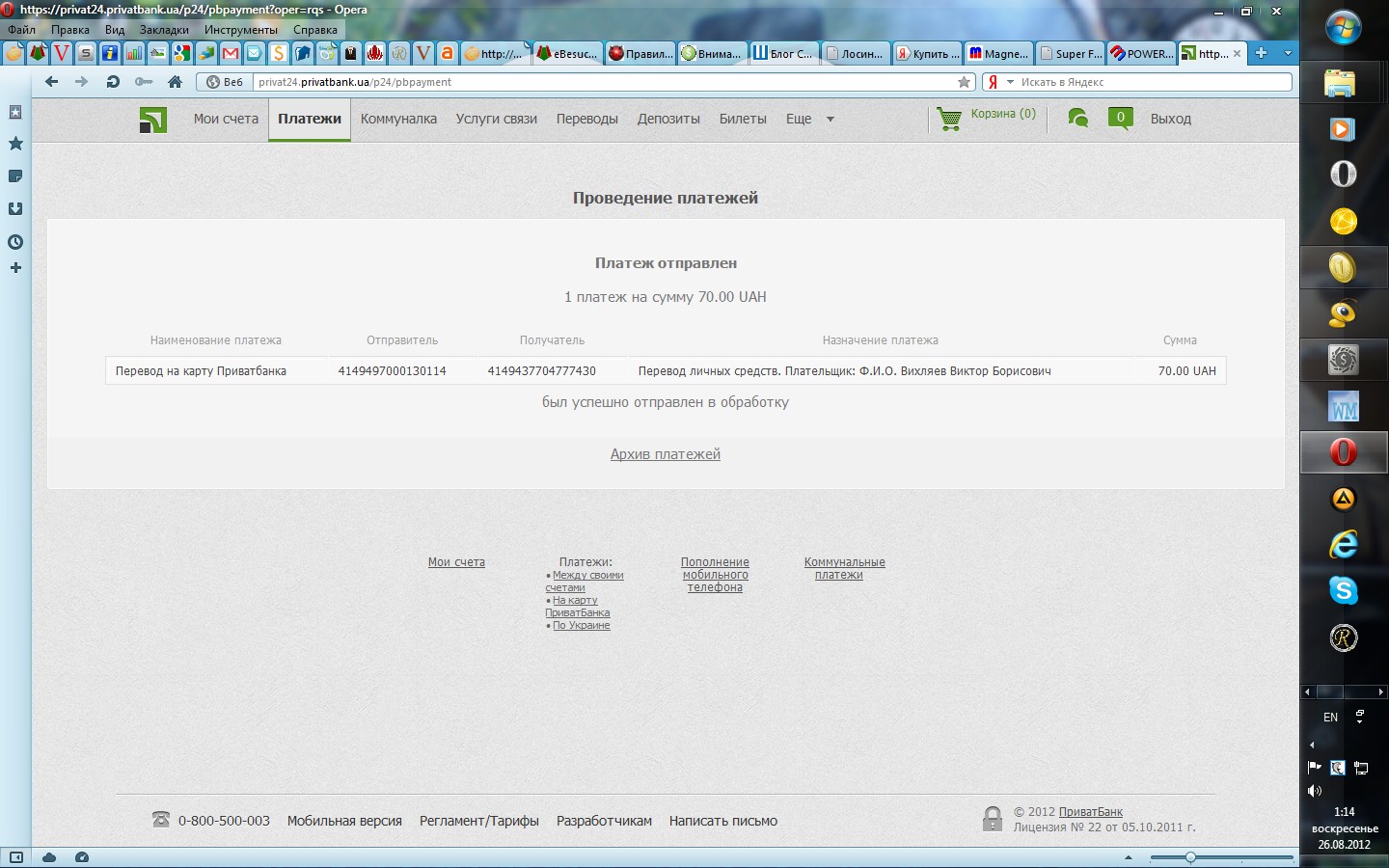Screen dimensions: 1389x868
Task: Switch to the Коммуналка tab
Action: tap(398, 119)
